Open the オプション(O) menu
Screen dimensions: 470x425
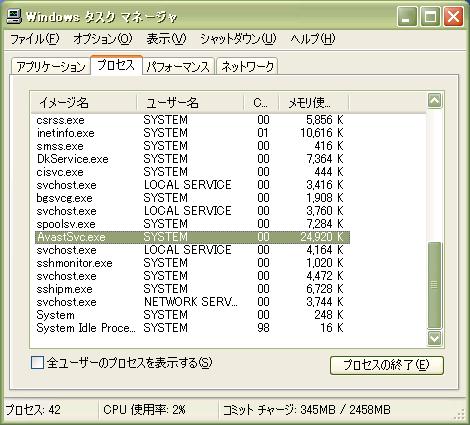[x=103, y=39]
